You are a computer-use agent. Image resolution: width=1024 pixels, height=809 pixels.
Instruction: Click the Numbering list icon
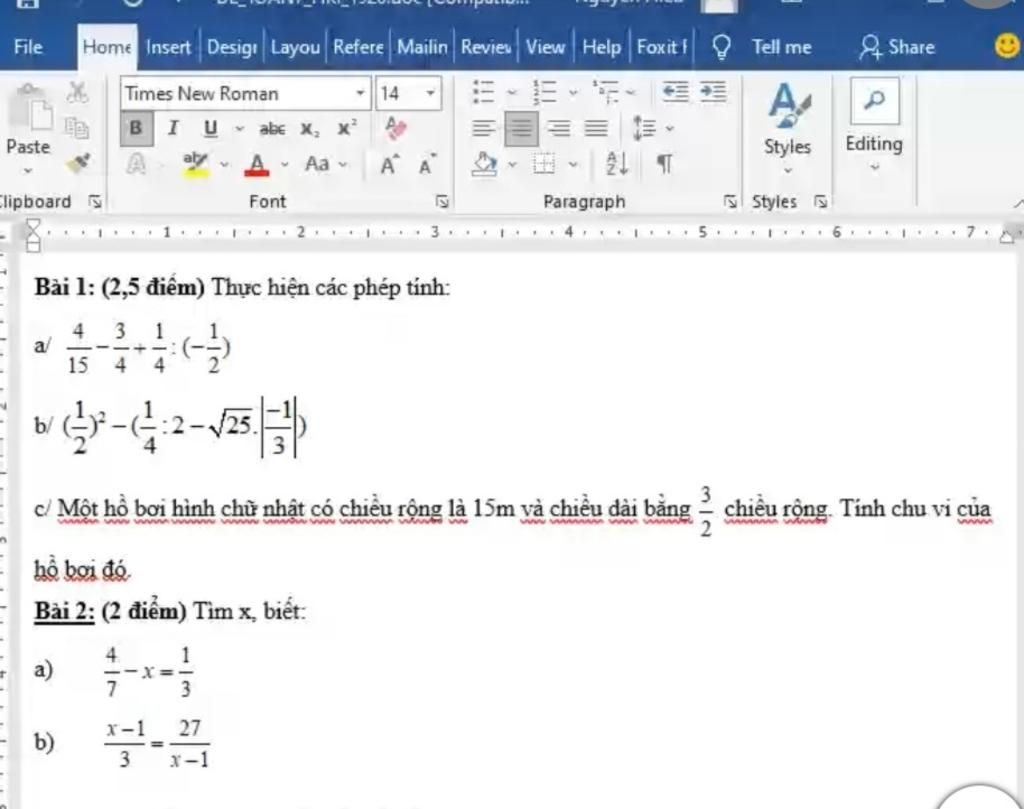tap(545, 93)
